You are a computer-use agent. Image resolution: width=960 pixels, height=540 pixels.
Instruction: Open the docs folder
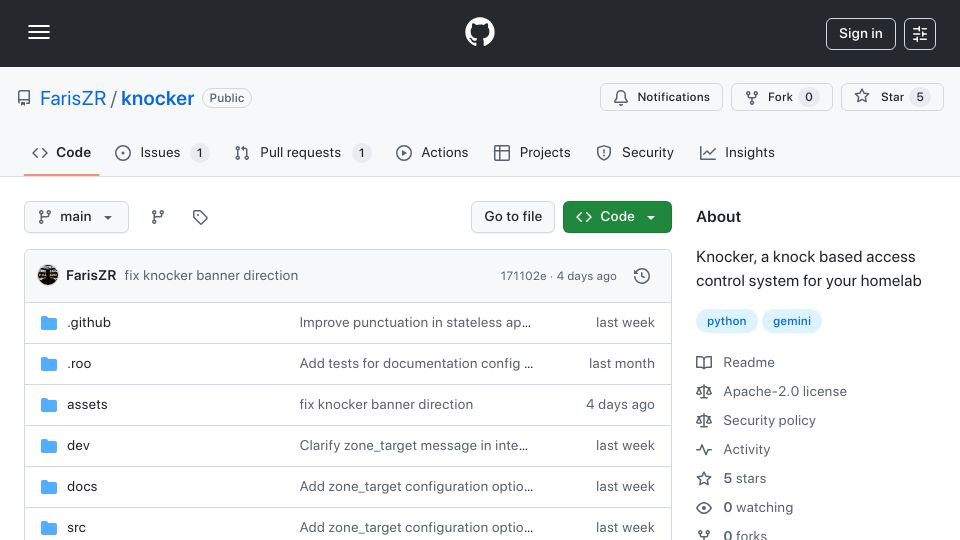pos(82,487)
